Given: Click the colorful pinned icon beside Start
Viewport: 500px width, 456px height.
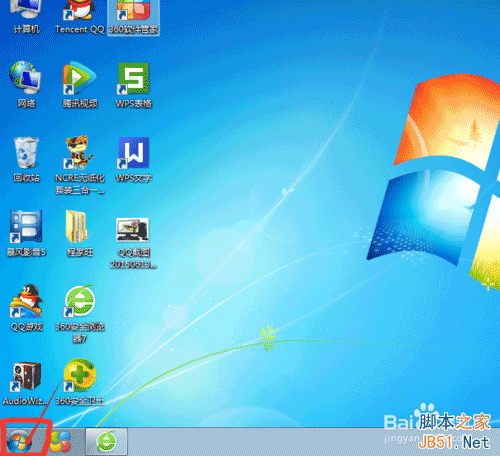Looking at the screenshot, I should (60, 441).
